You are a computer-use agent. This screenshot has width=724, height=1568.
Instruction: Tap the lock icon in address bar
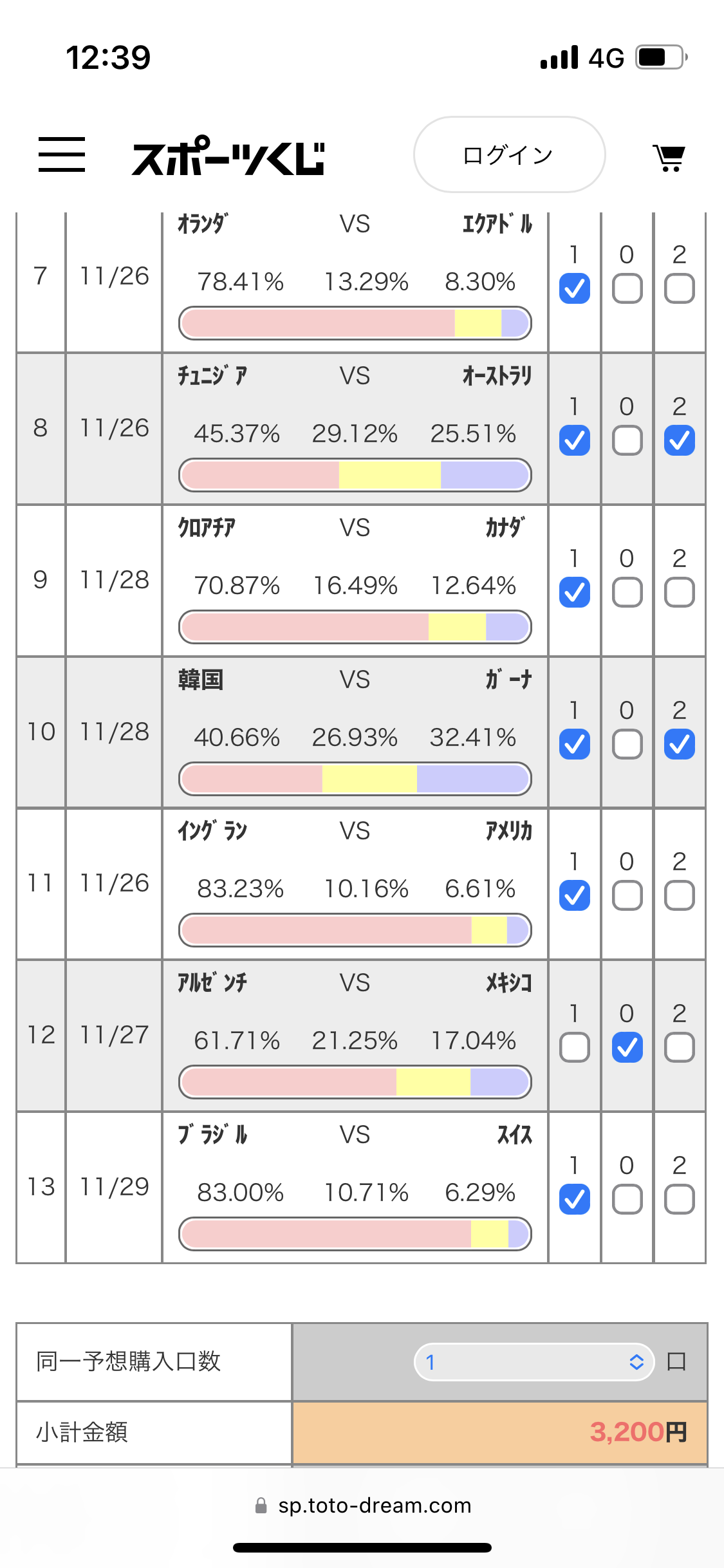[261, 1506]
